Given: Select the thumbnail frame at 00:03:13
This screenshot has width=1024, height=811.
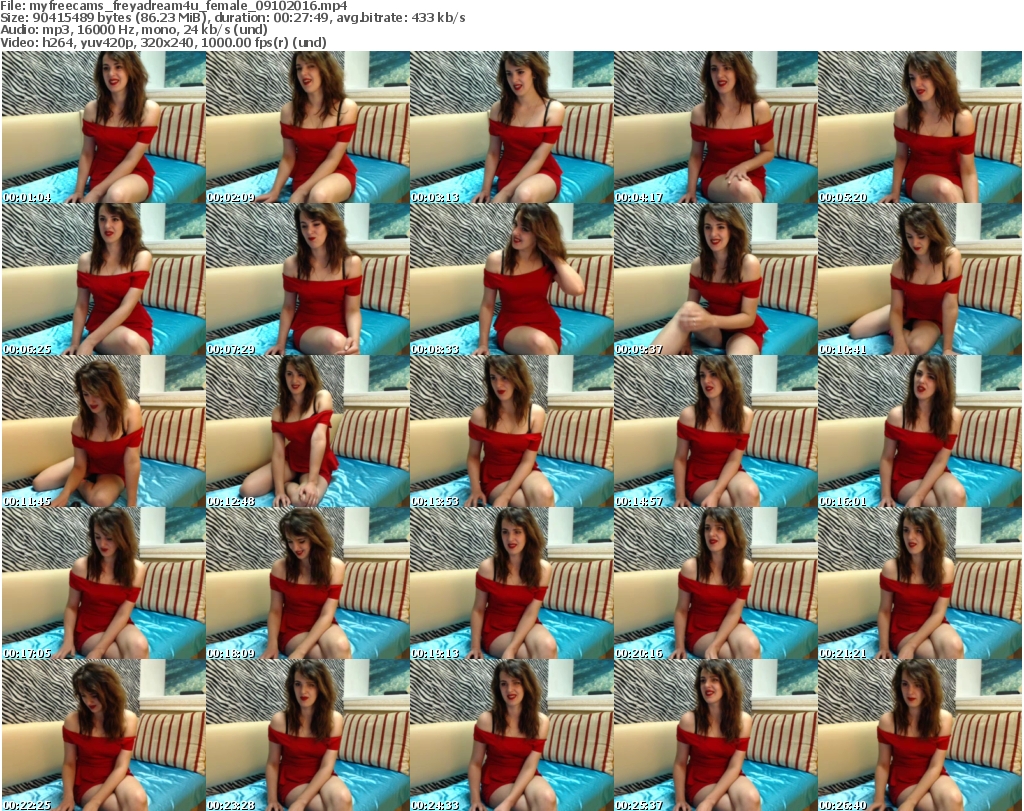Looking at the screenshot, I should click(512, 127).
